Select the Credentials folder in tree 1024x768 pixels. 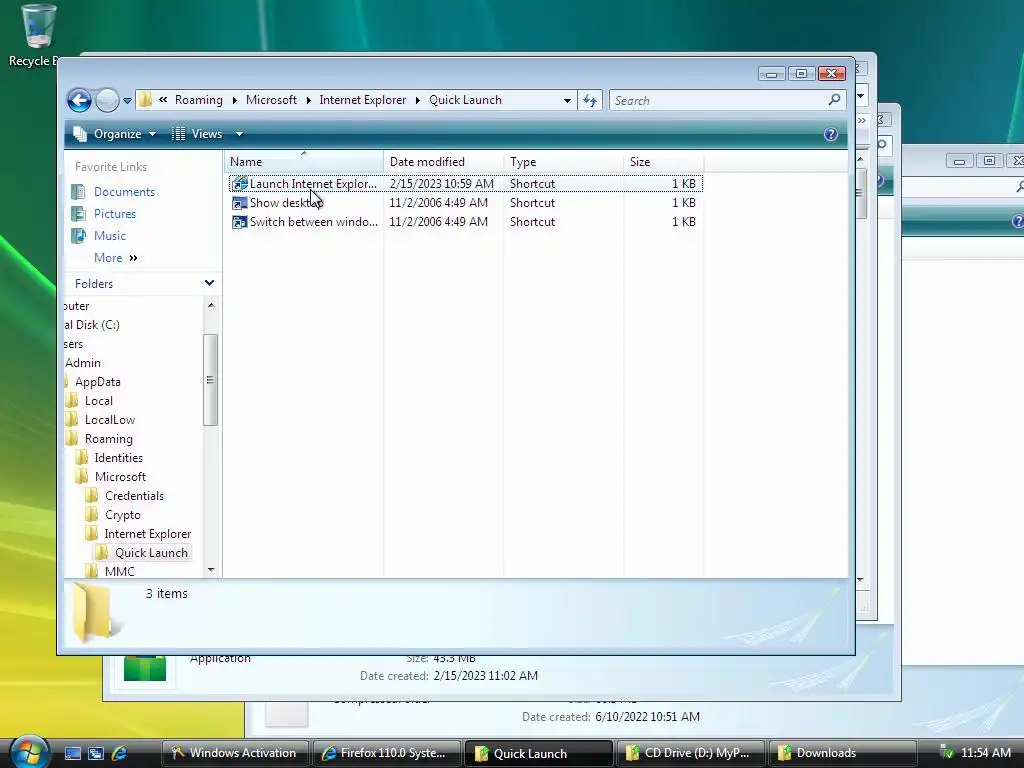coord(134,496)
